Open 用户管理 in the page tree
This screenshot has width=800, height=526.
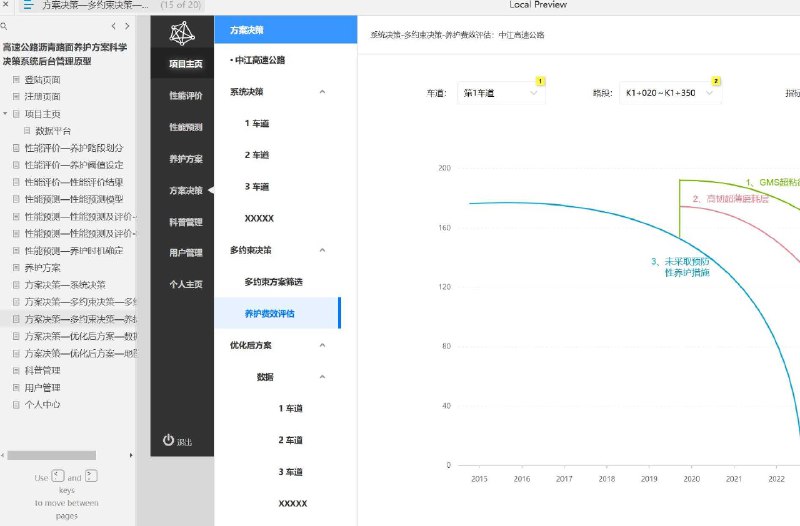(42, 388)
